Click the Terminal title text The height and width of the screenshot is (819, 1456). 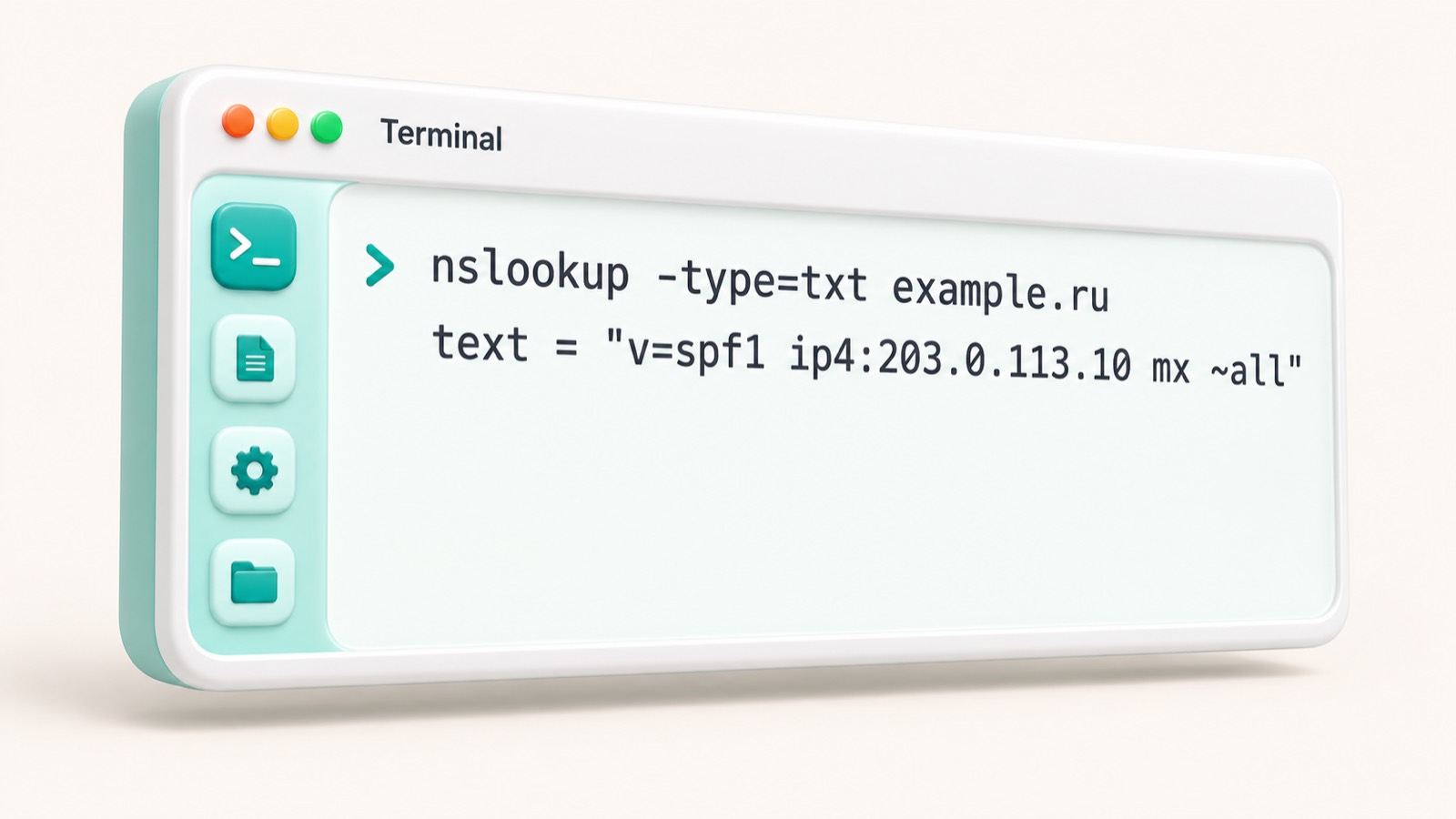(441, 135)
